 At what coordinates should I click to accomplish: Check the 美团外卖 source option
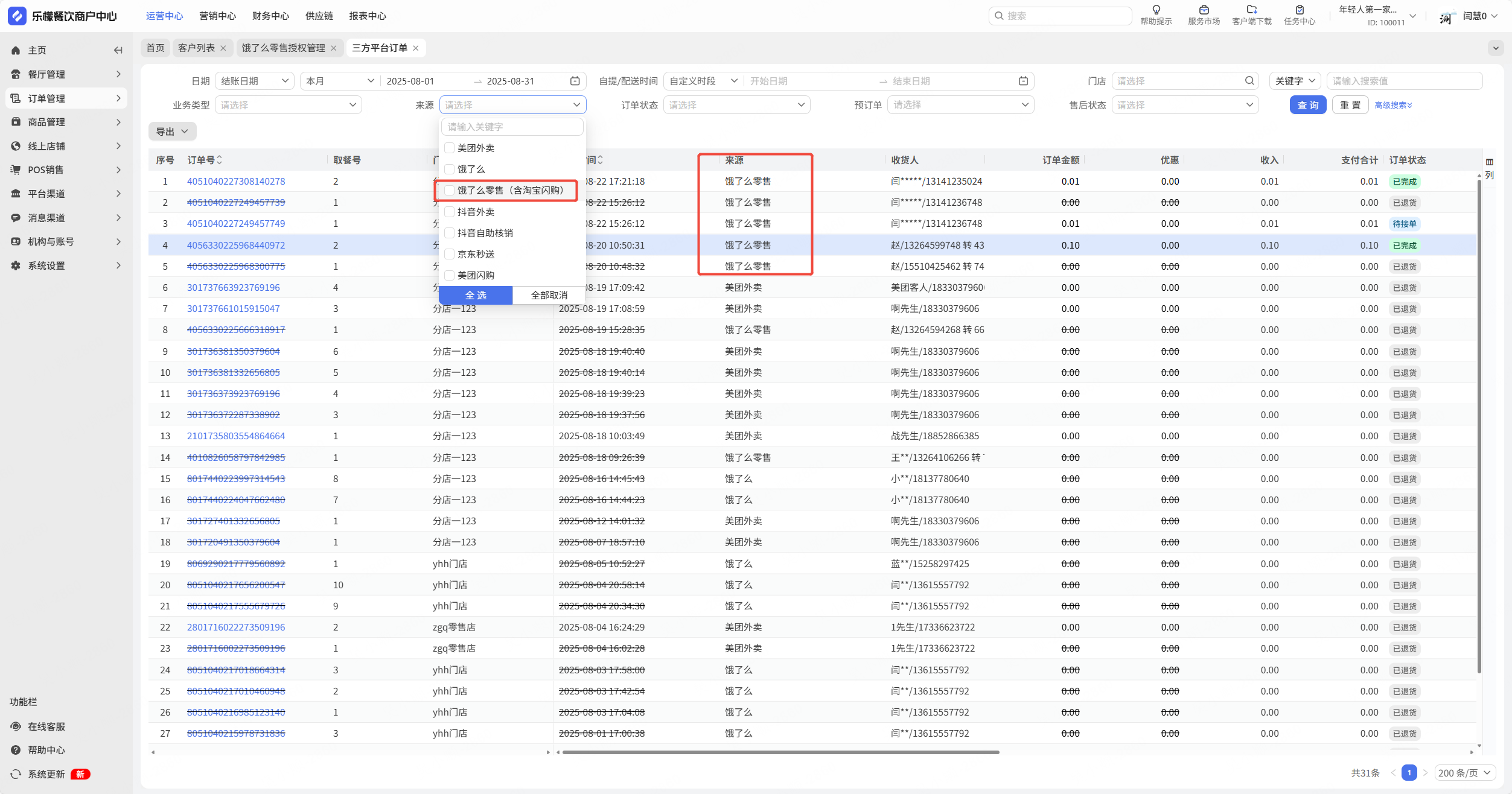pyautogui.click(x=449, y=148)
